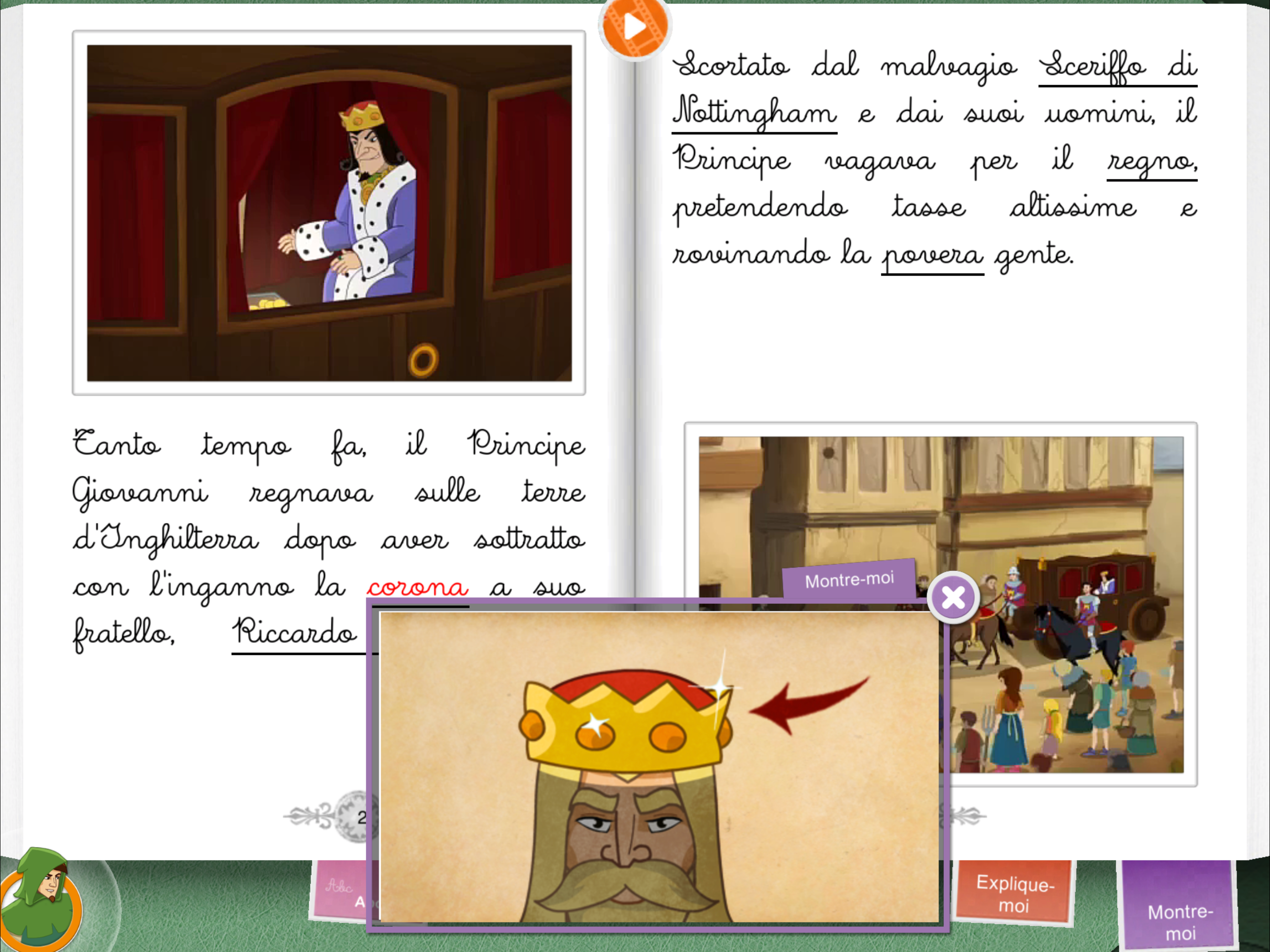
Task: Tap the underlined word Nottingham
Action: point(754,112)
